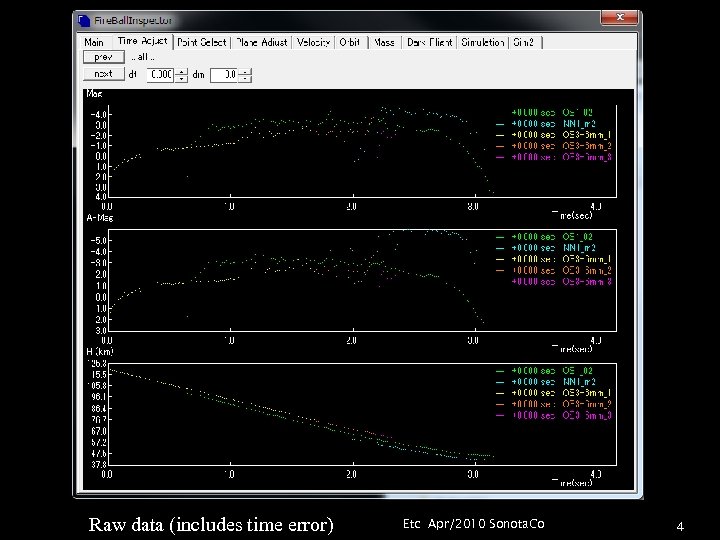Open the Plane Adjust tab

262,42
